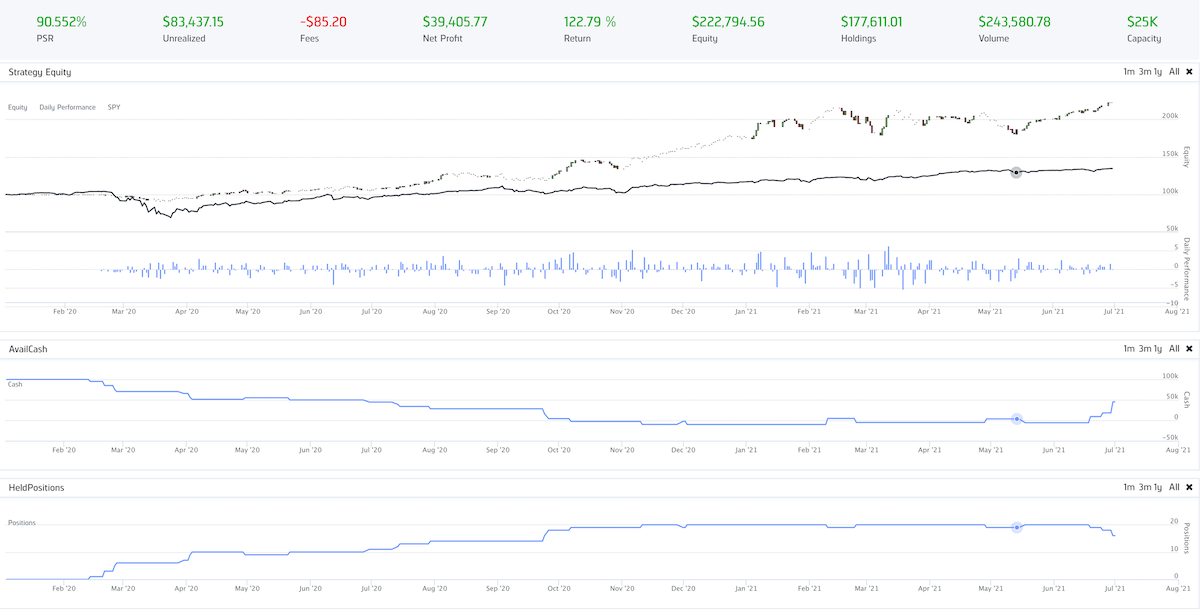Click the highlighted point on the equity line

click(x=1016, y=172)
